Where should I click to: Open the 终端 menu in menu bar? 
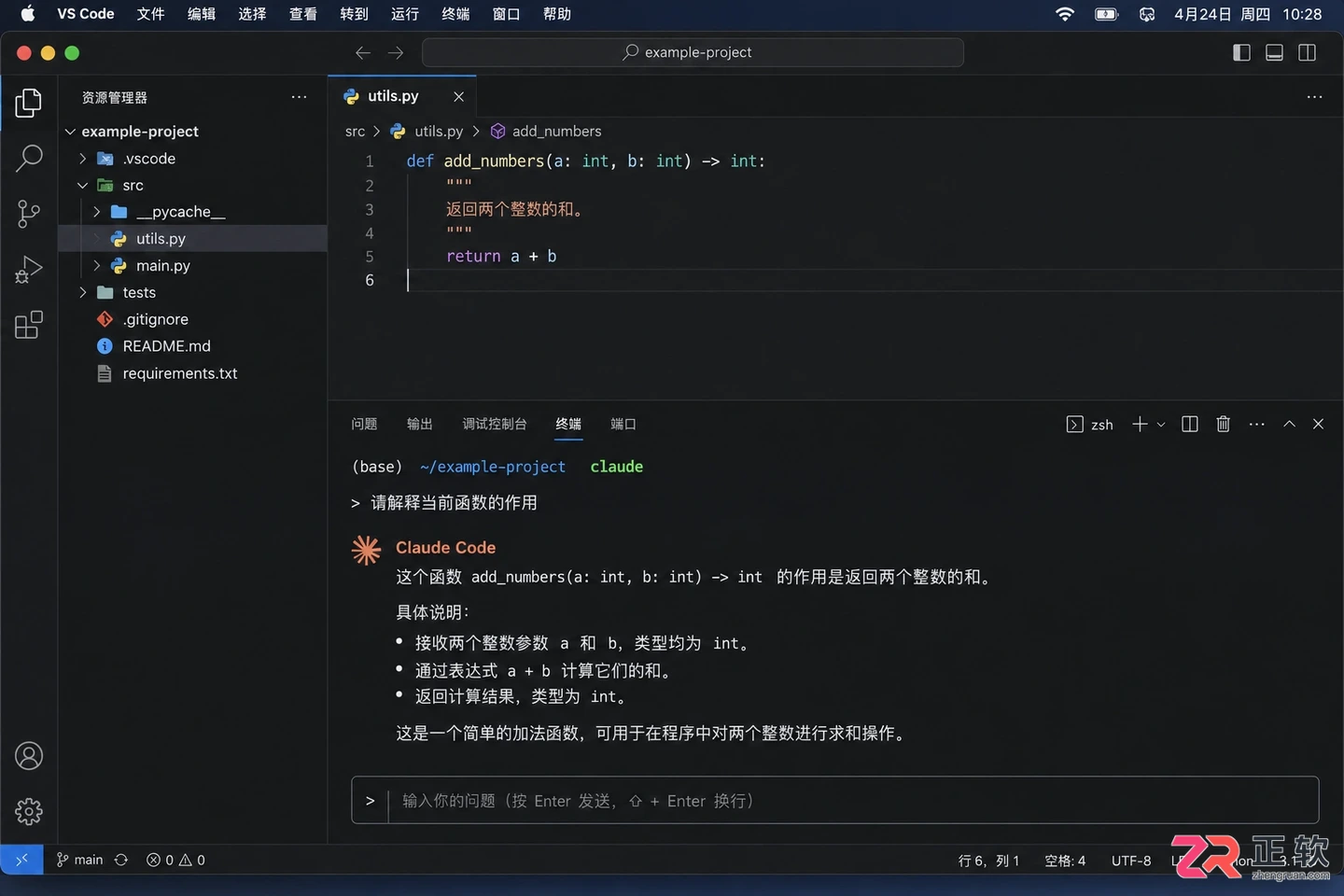pos(455,14)
